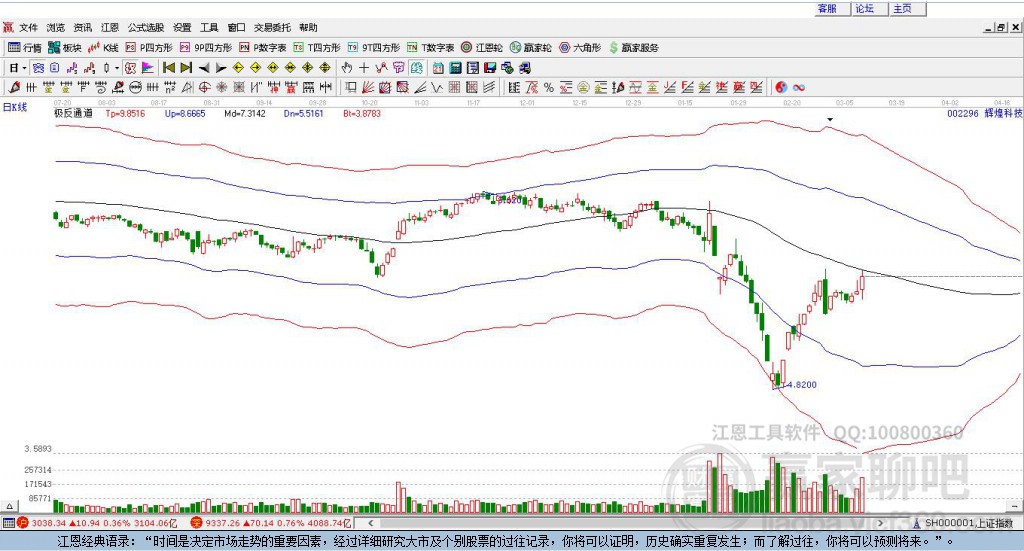Click the date 10-20 on time axis
Screen dimensions: 1024x551
coord(370,103)
